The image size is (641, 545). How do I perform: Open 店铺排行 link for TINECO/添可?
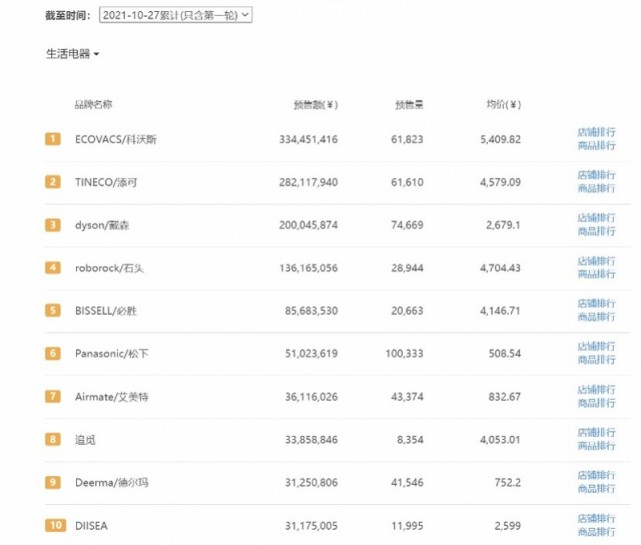coord(596,175)
